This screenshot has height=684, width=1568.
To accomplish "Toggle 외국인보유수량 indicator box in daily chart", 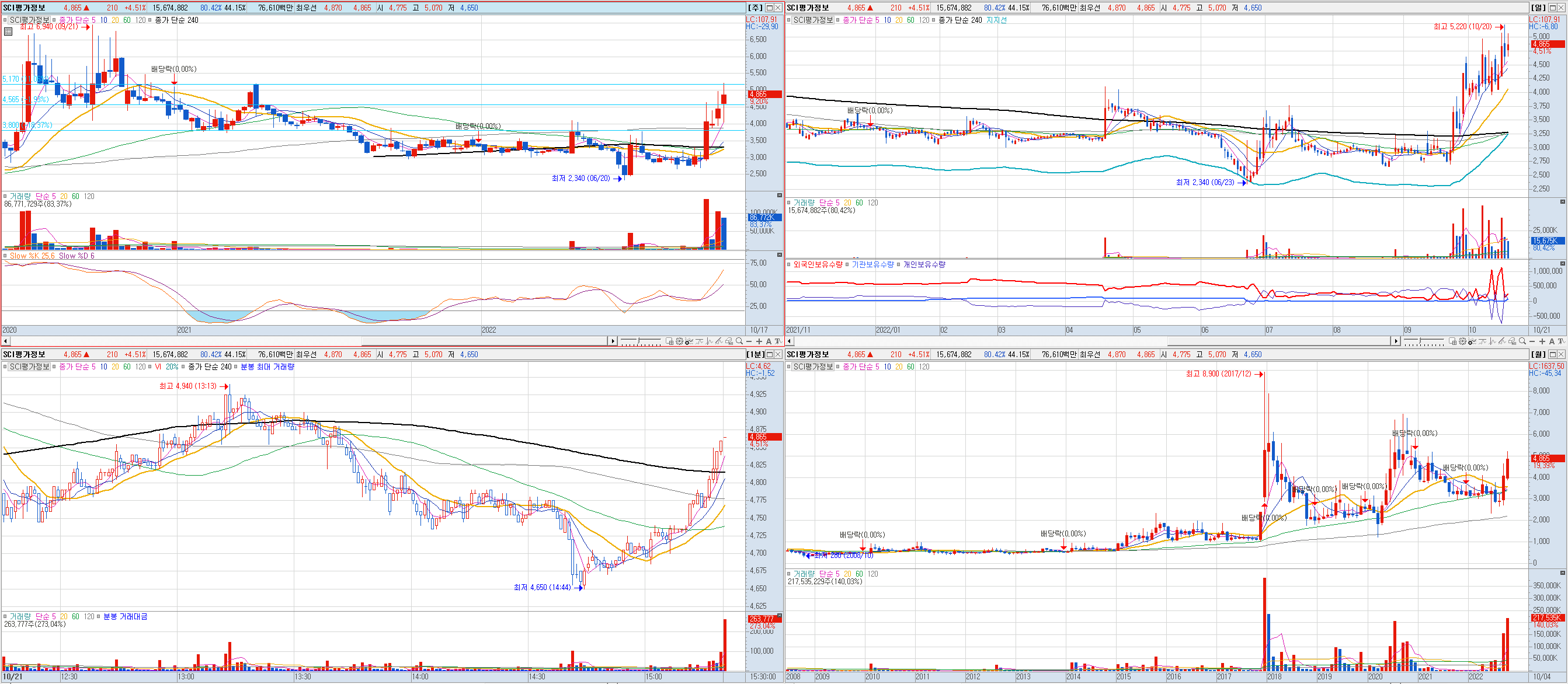I will click(x=789, y=265).
